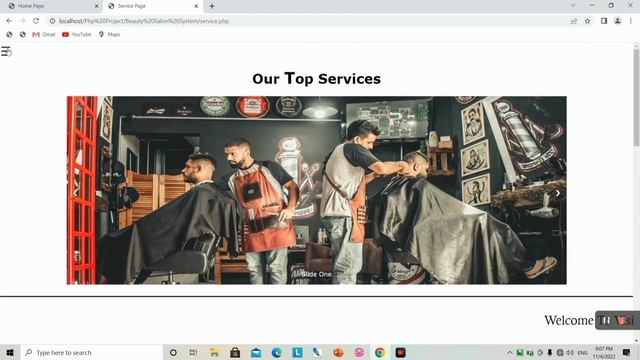This screenshot has width=640, height=360.
Task: Open Microsoft Edge from taskbar
Action: pos(277,352)
